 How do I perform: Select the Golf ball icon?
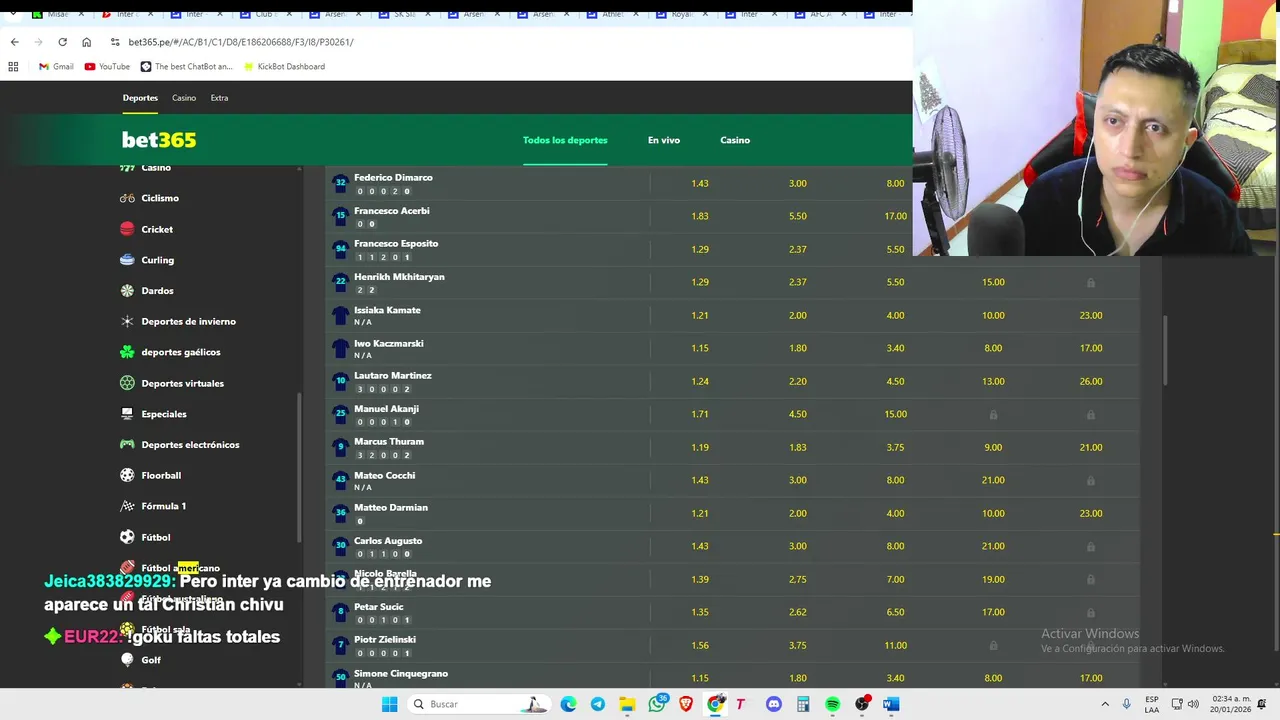coord(127,660)
